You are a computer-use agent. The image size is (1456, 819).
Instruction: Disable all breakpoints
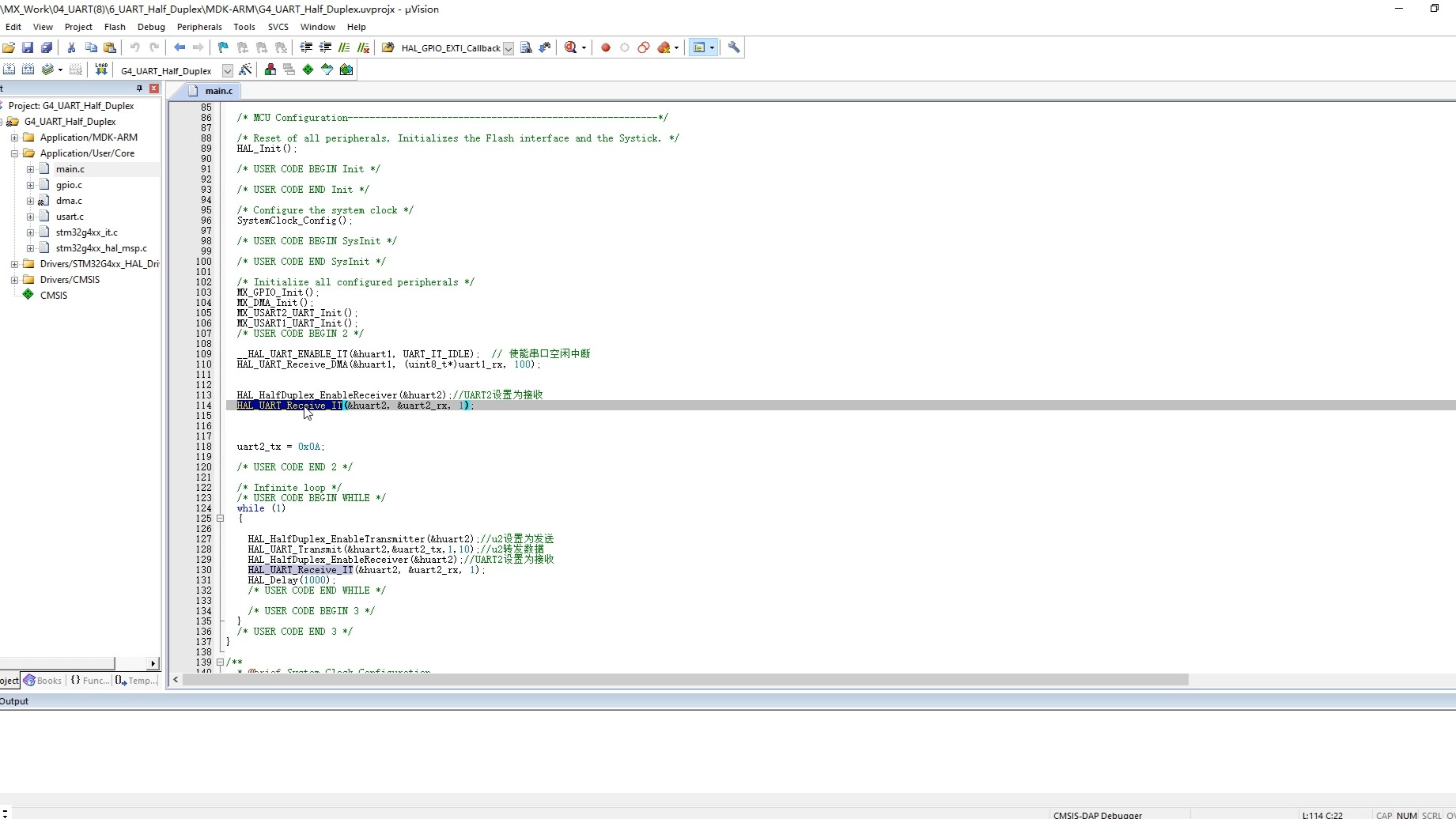[x=644, y=47]
